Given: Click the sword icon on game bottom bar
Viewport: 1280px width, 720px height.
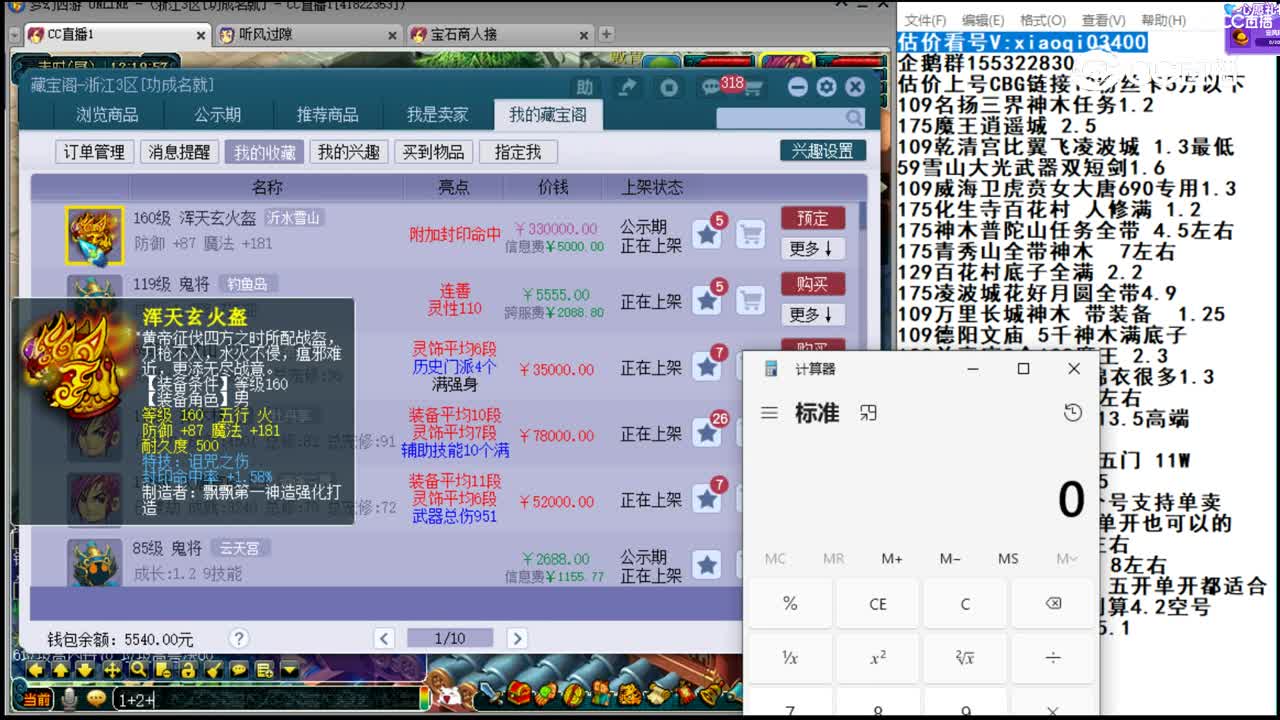Looking at the screenshot, I should 490,692.
